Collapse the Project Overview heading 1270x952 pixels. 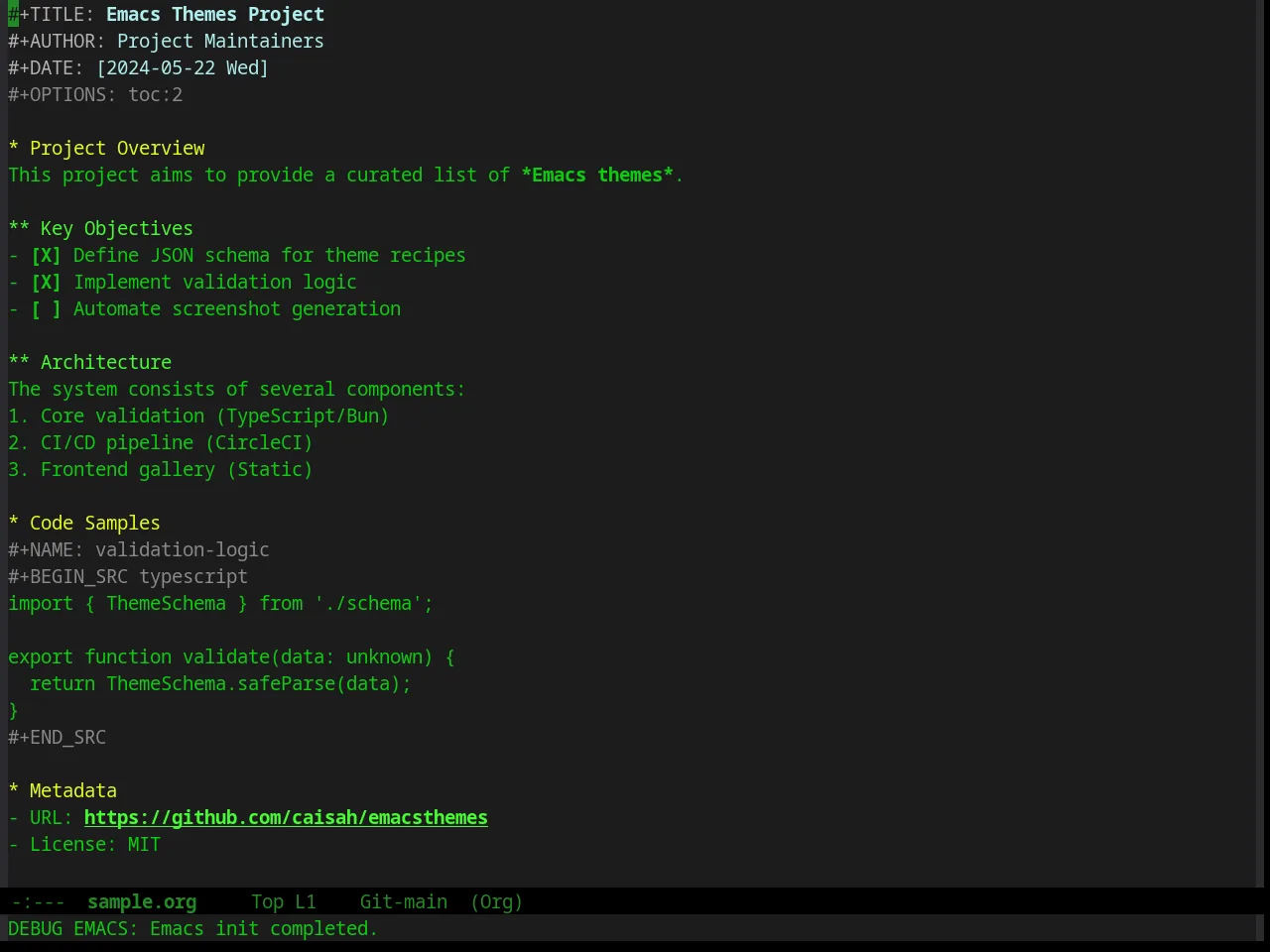point(106,149)
